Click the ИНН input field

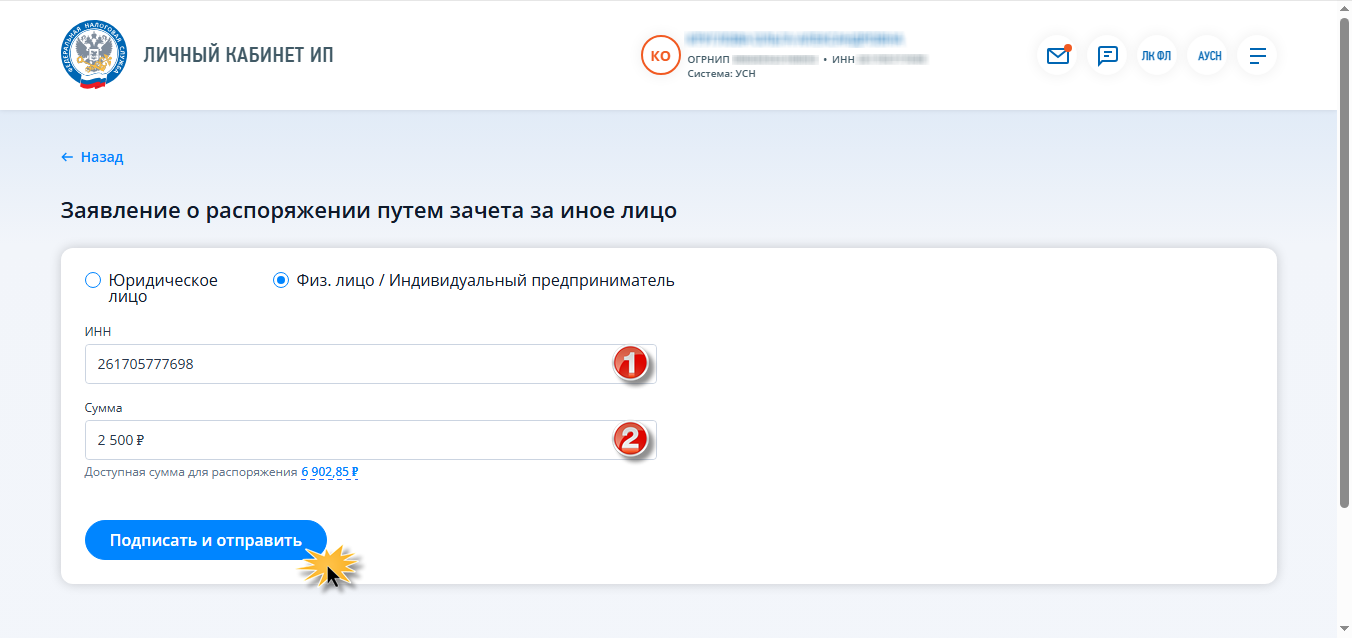(x=371, y=364)
